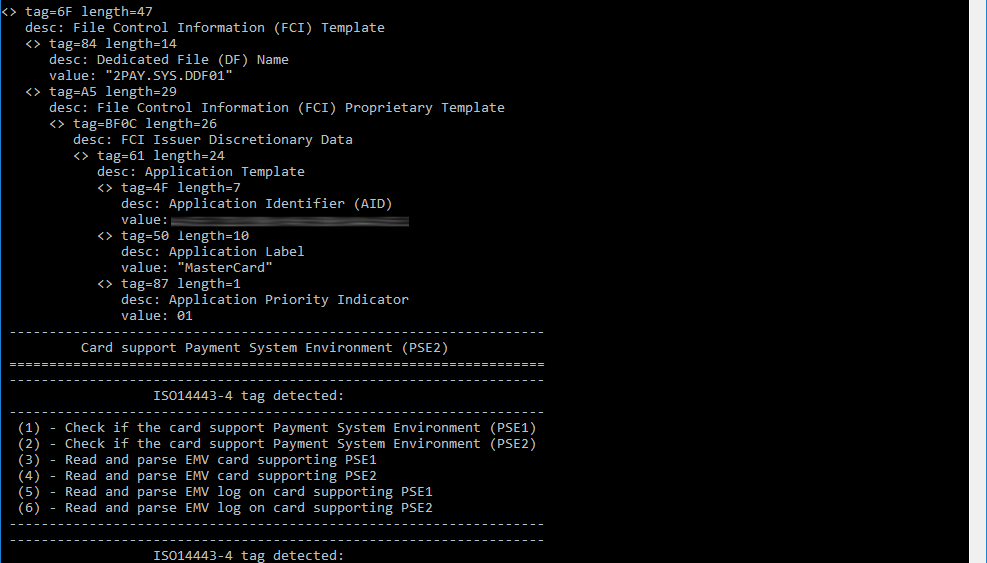The height and width of the screenshot is (563, 987).
Task: Click the "2PAY.SYS.DDF01" value text
Action: (x=169, y=76)
